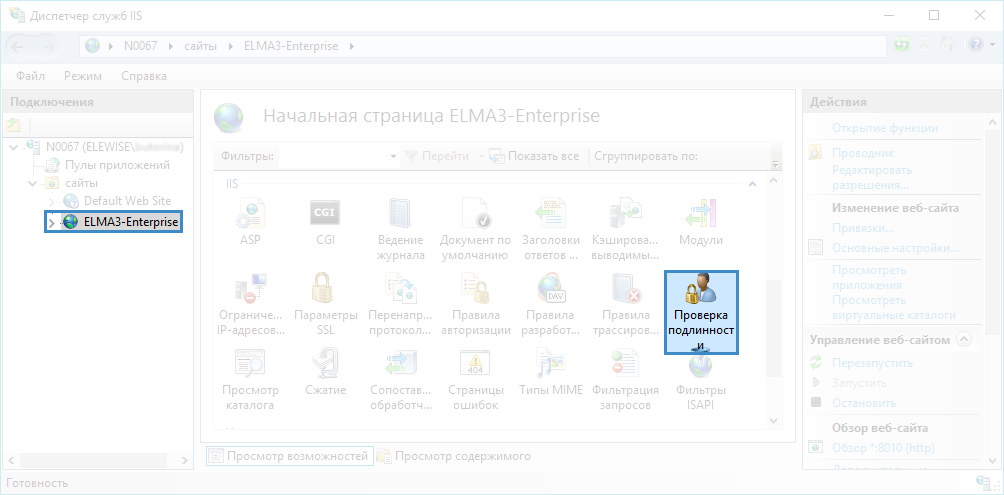1004x495 pixels.
Task: Select Default Web Site in tree
Action: pyautogui.click(x=127, y=202)
